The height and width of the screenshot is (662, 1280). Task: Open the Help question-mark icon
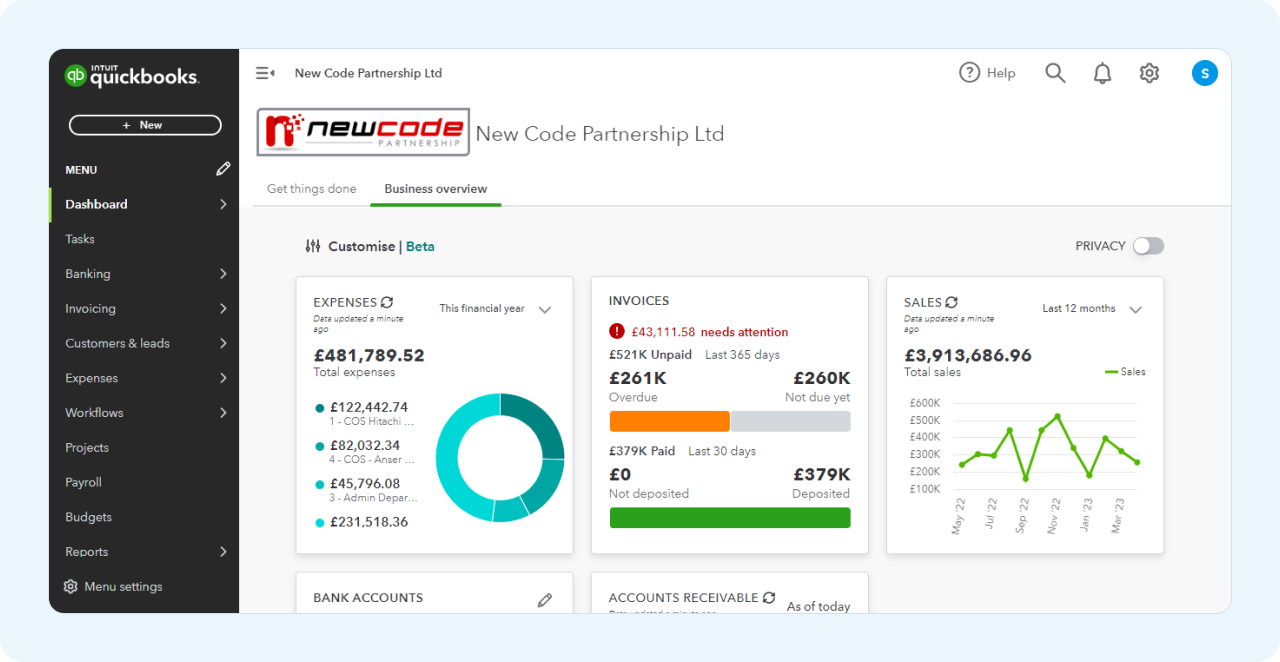[x=969, y=72]
